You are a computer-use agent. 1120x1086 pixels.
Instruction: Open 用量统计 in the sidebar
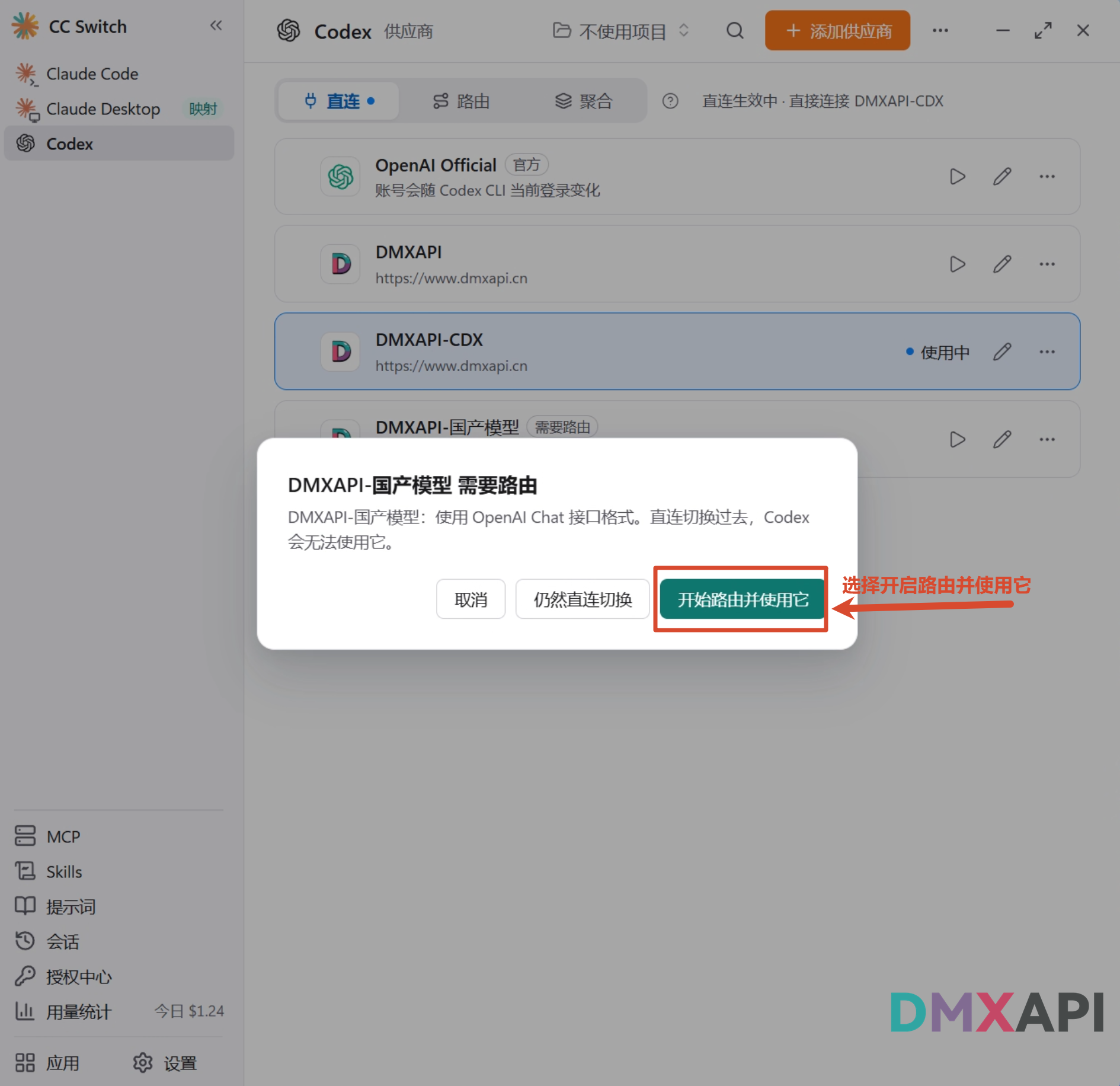[119, 1012]
